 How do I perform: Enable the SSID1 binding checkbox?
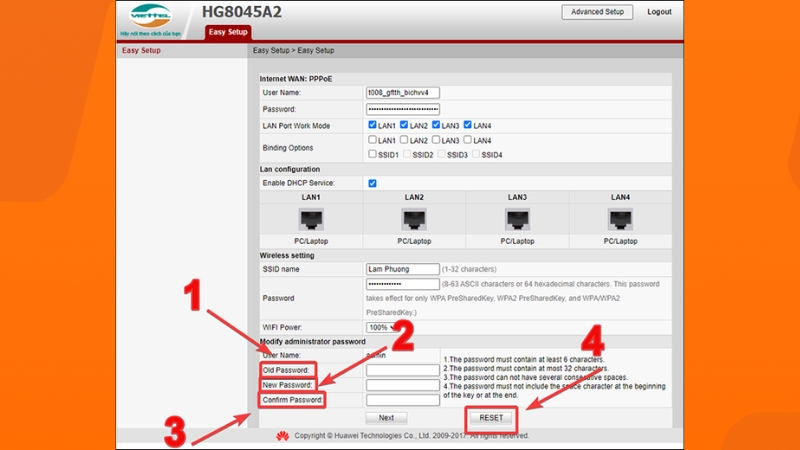[x=373, y=155]
